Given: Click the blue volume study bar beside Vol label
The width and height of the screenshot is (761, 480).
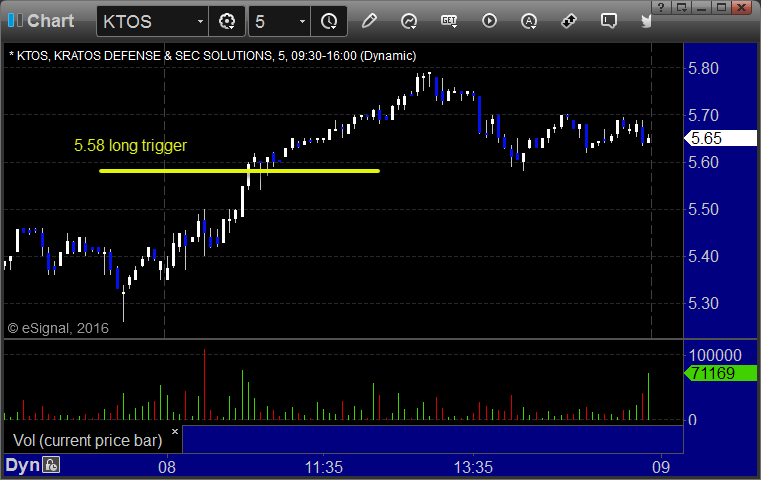Looking at the screenshot, I should (x=433, y=439).
